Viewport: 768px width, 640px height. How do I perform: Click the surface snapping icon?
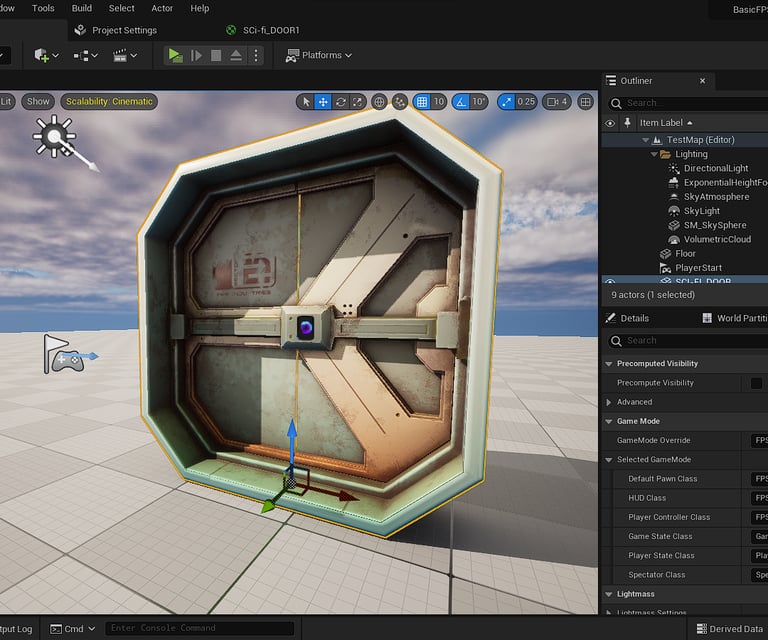pos(400,102)
